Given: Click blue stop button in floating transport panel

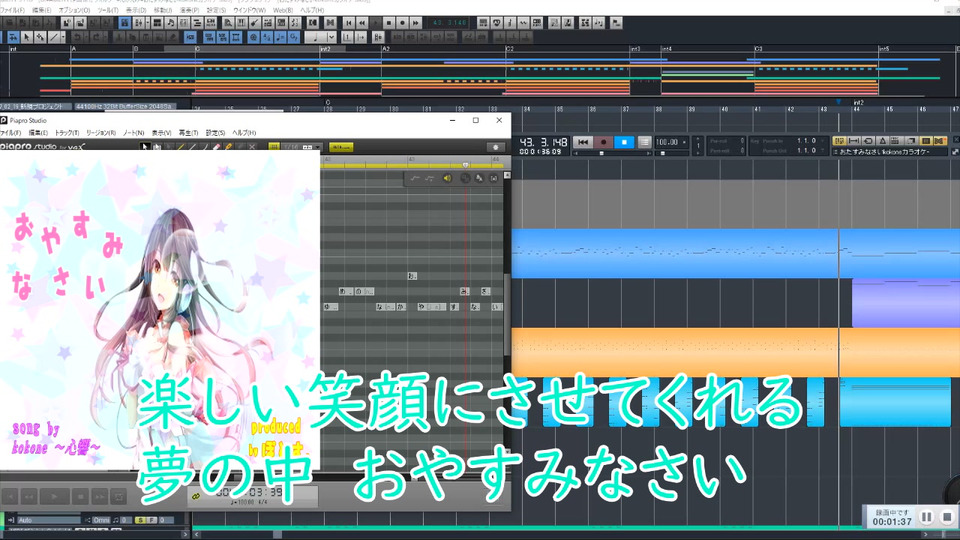Looking at the screenshot, I should click(x=624, y=142).
